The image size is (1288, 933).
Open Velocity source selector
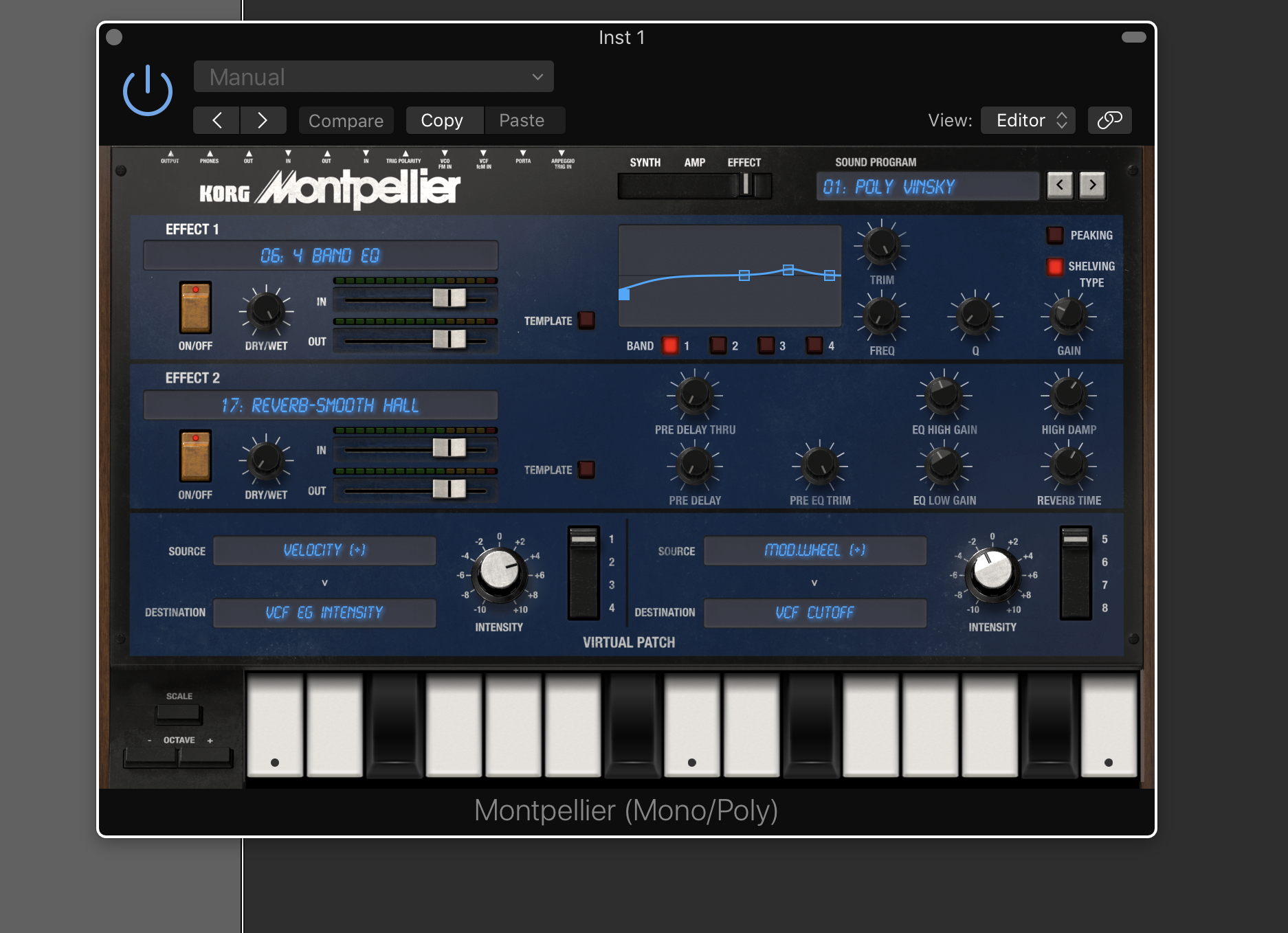[324, 550]
